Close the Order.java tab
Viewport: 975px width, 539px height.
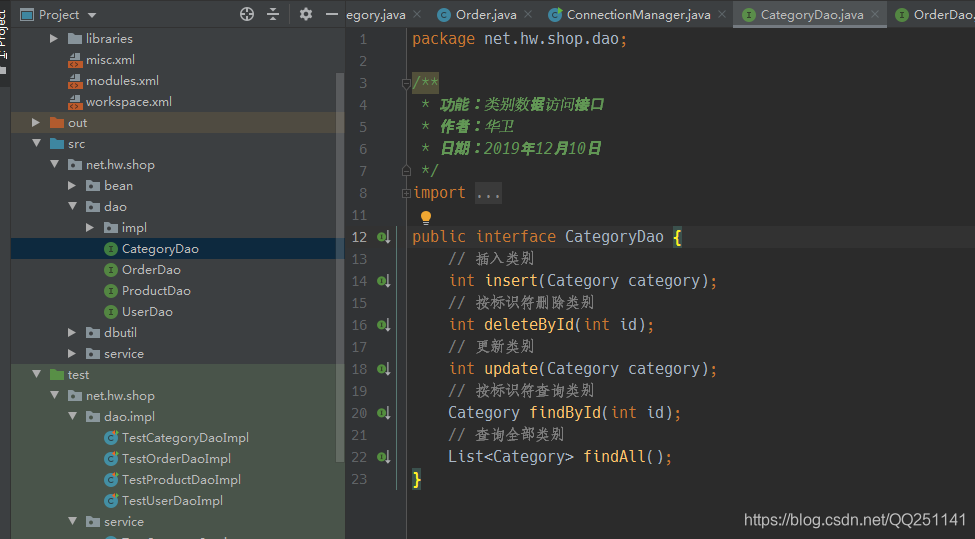coord(528,14)
